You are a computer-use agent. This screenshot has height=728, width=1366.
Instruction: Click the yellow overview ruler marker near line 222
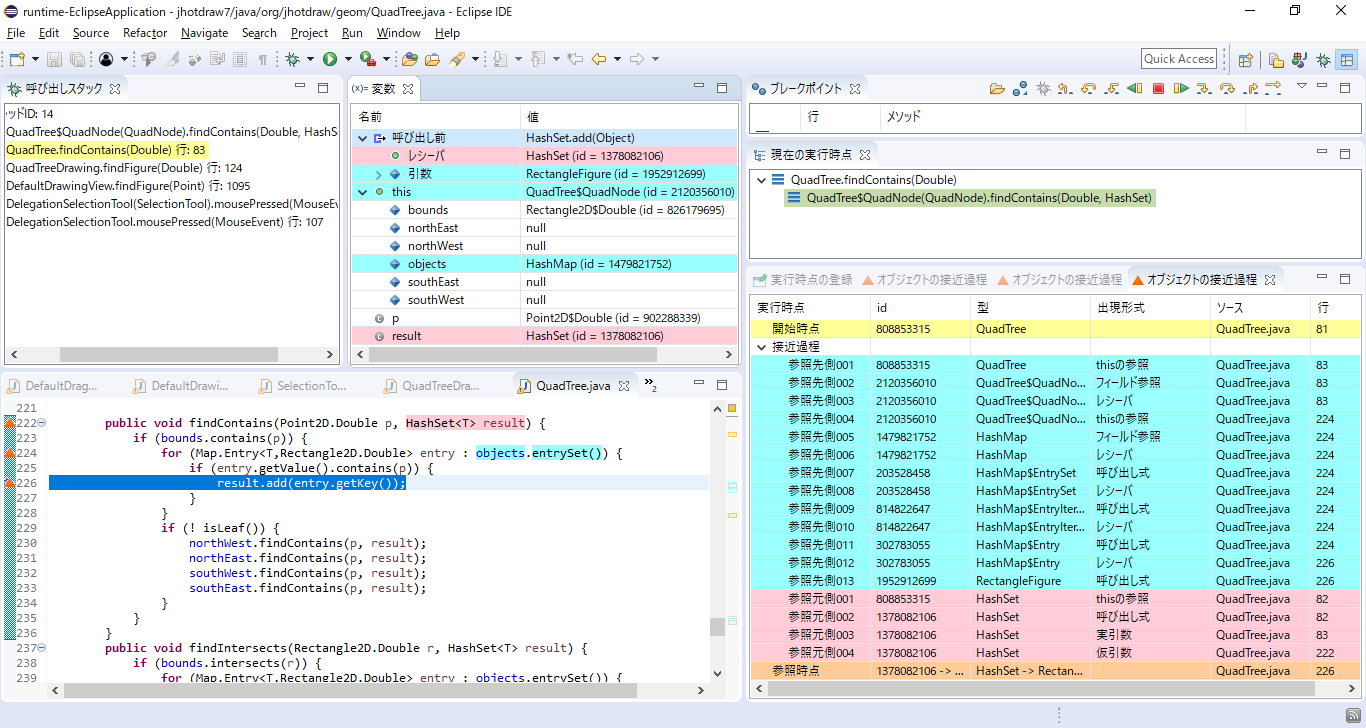tap(732, 435)
